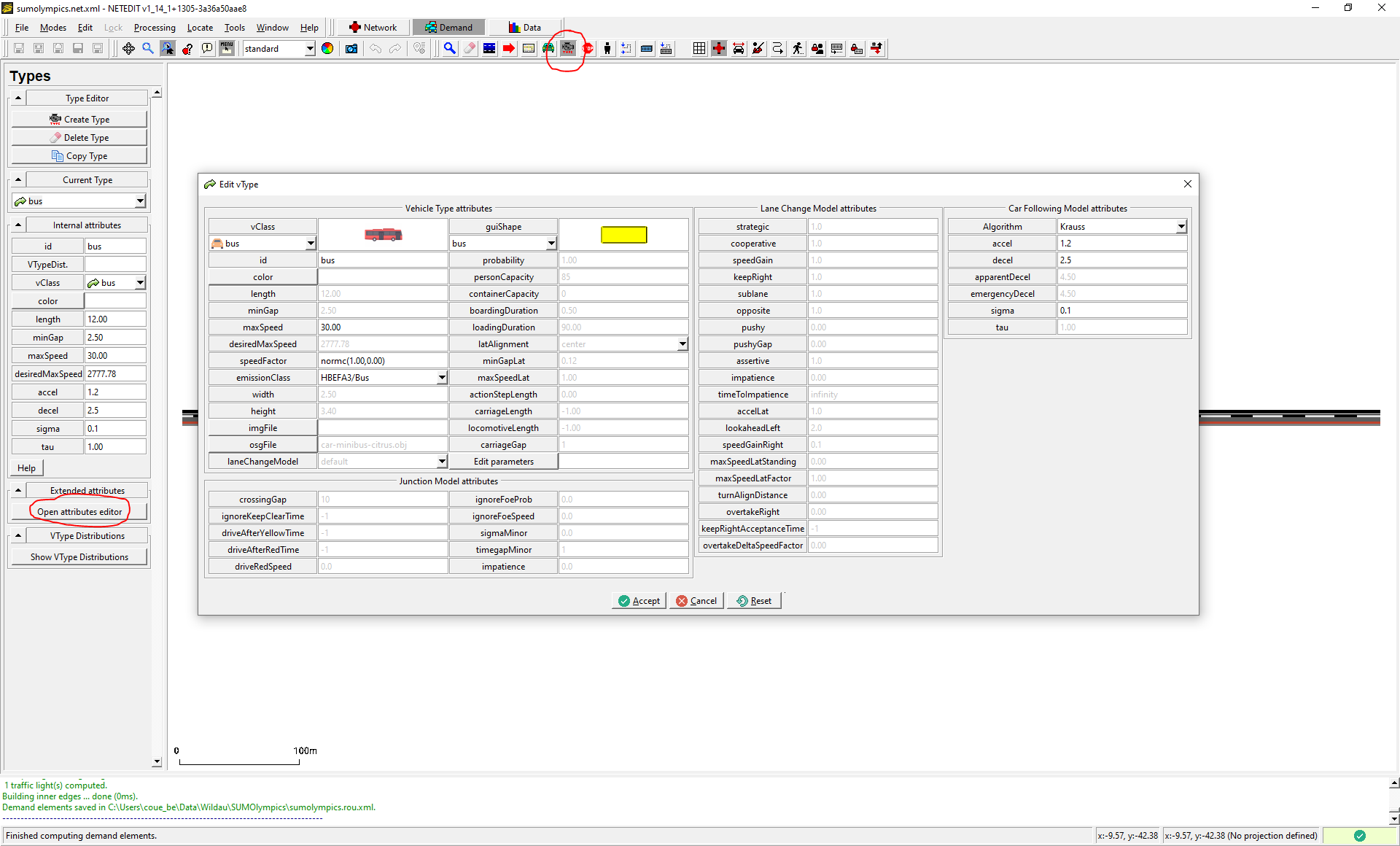Select the inspect mode magnifier tool

tap(450, 48)
